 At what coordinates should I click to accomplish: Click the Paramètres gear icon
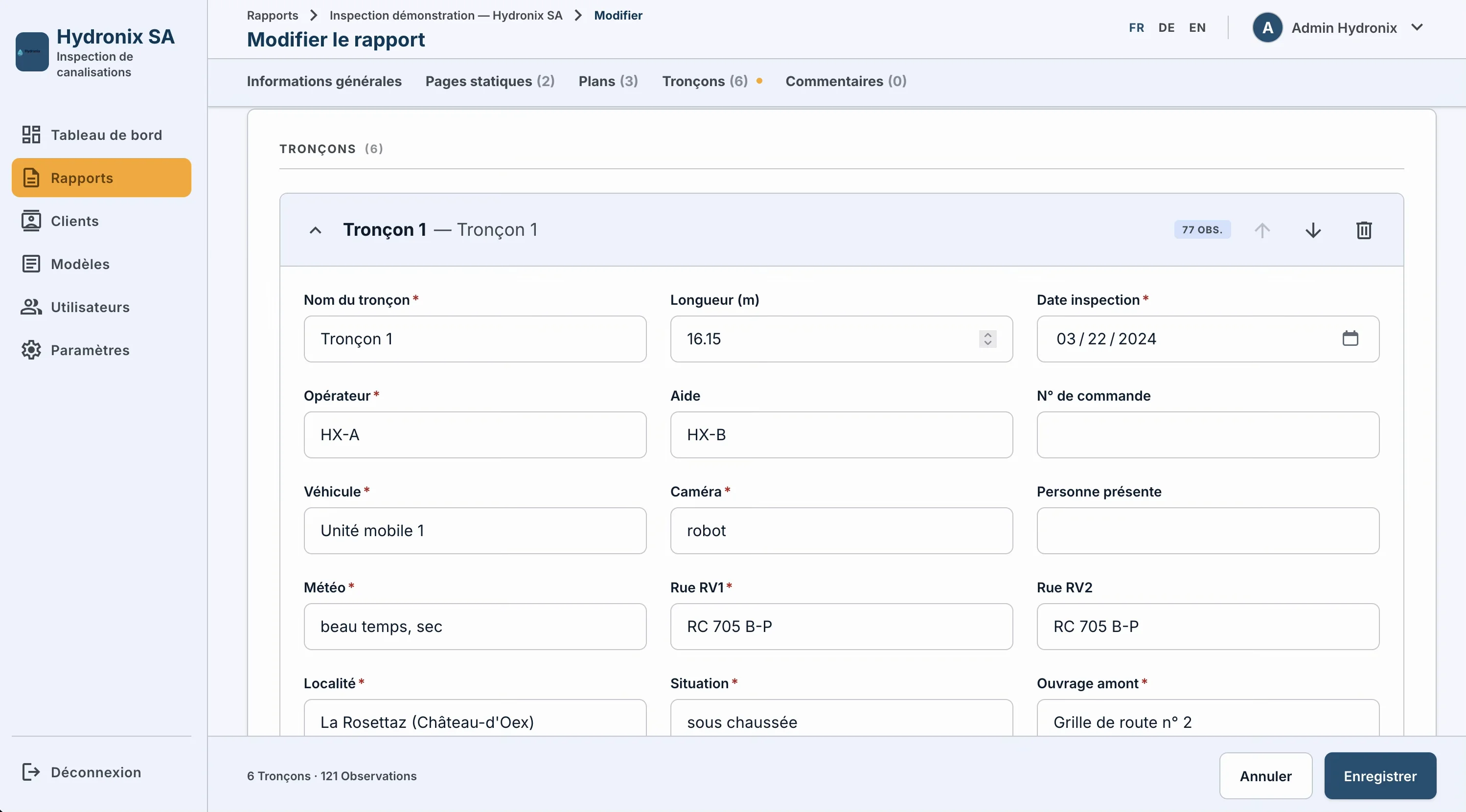(x=31, y=350)
